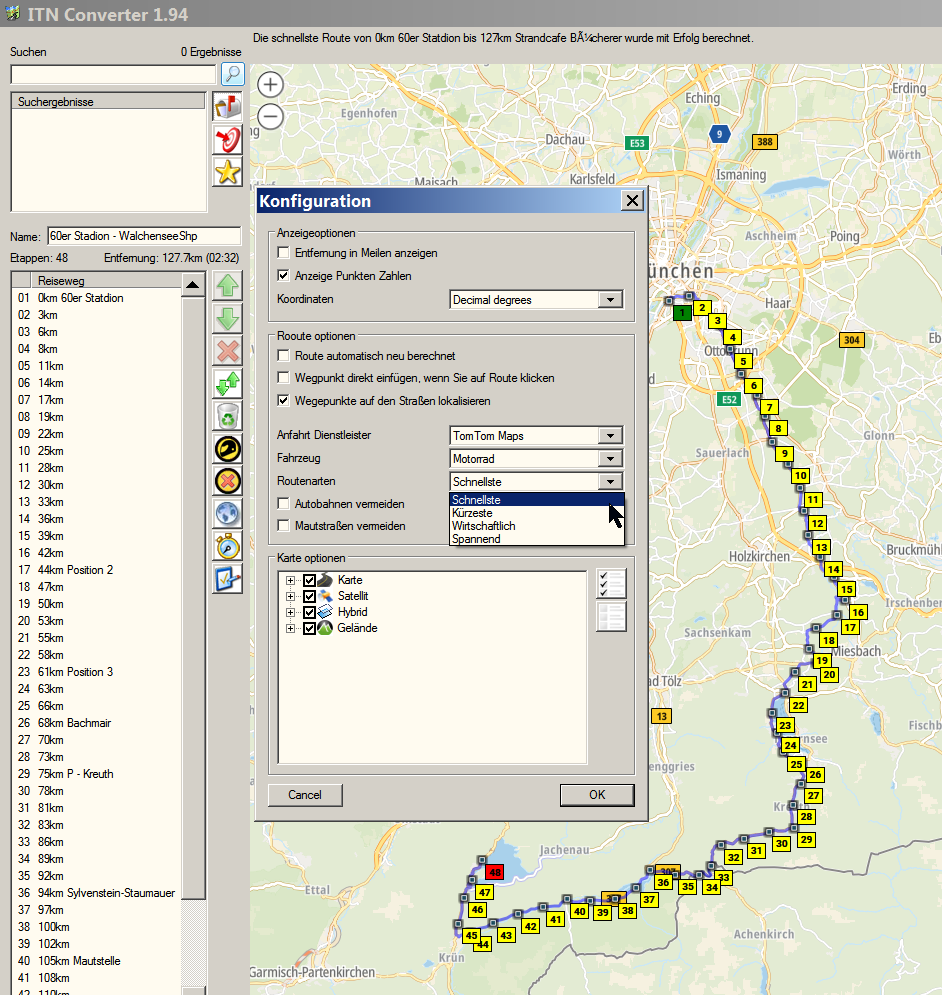Select waypoint 26 68km Bachmair
This screenshot has width=942, height=995.
[x=96, y=723]
